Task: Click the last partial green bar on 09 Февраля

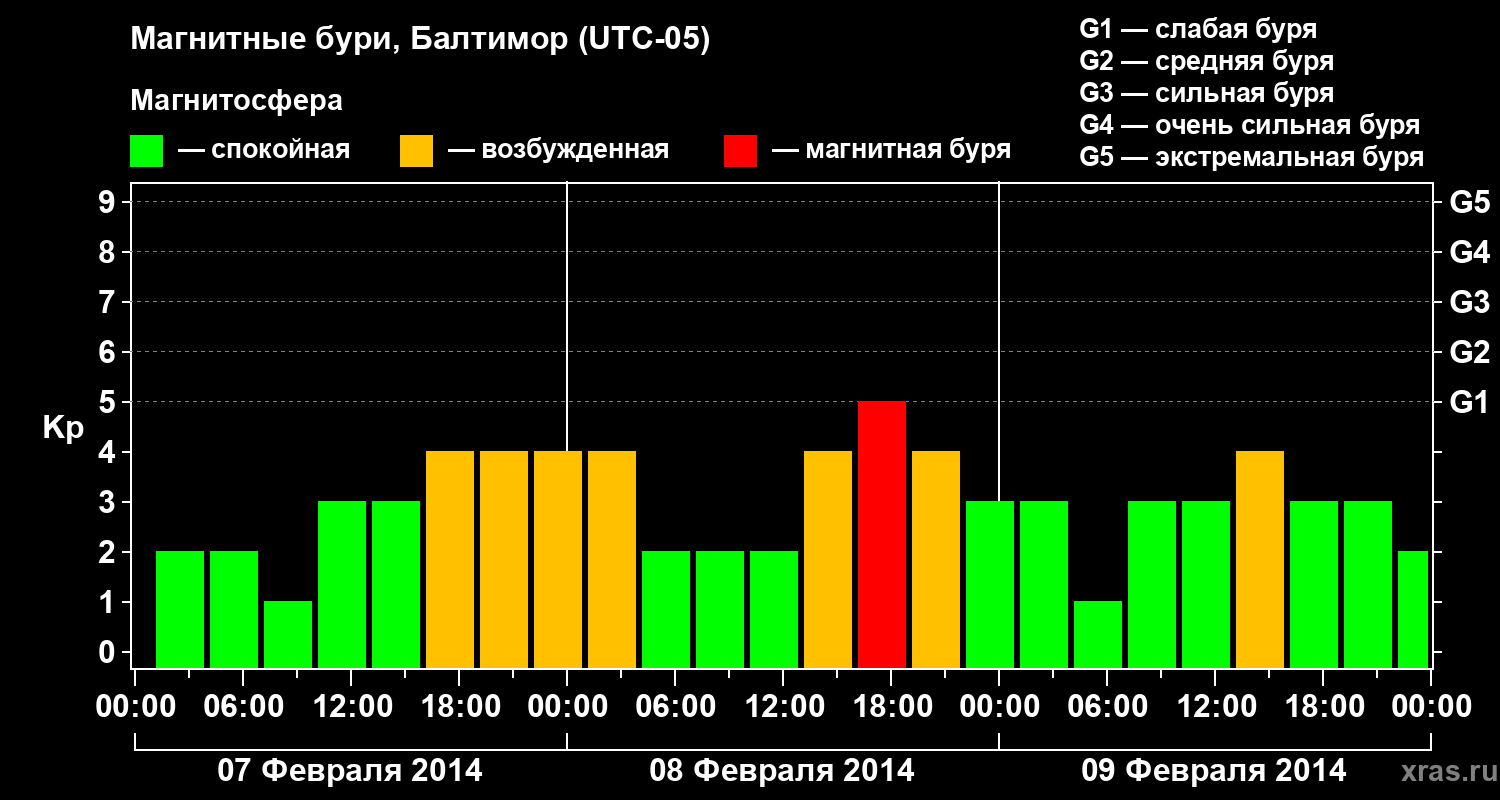Action: pos(1413,609)
